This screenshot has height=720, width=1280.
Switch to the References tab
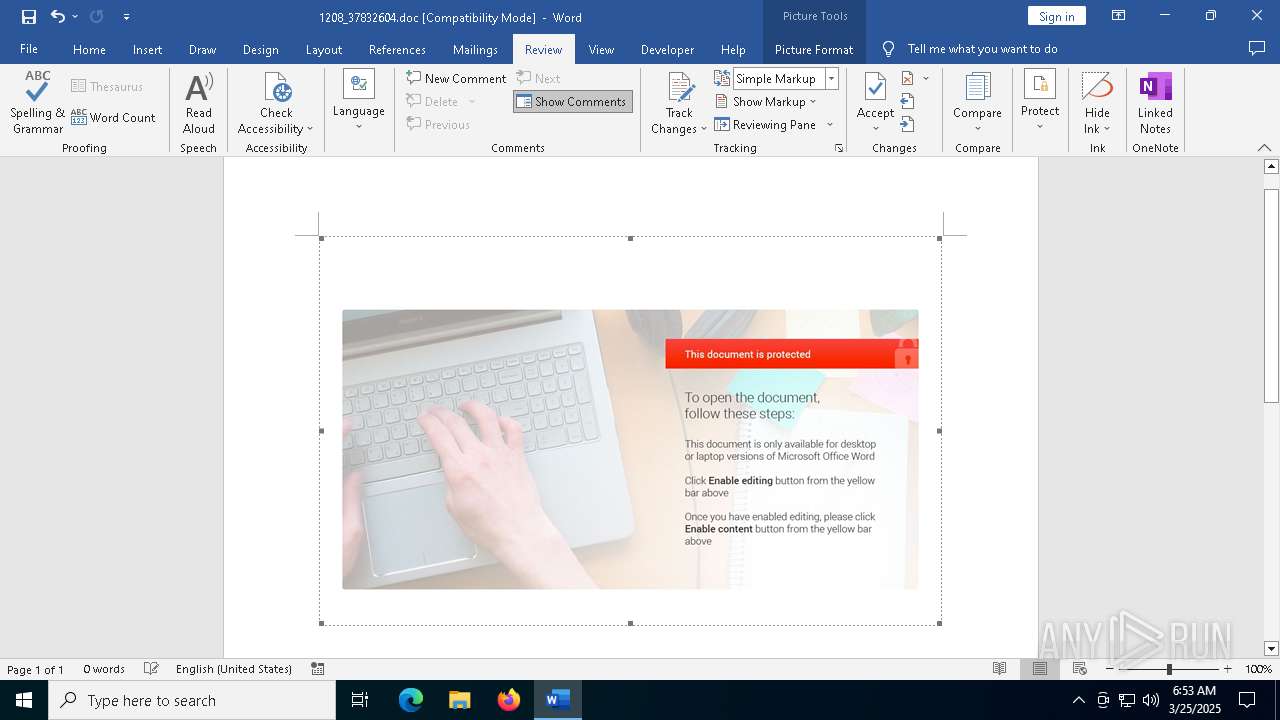pyautogui.click(x=397, y=49)
